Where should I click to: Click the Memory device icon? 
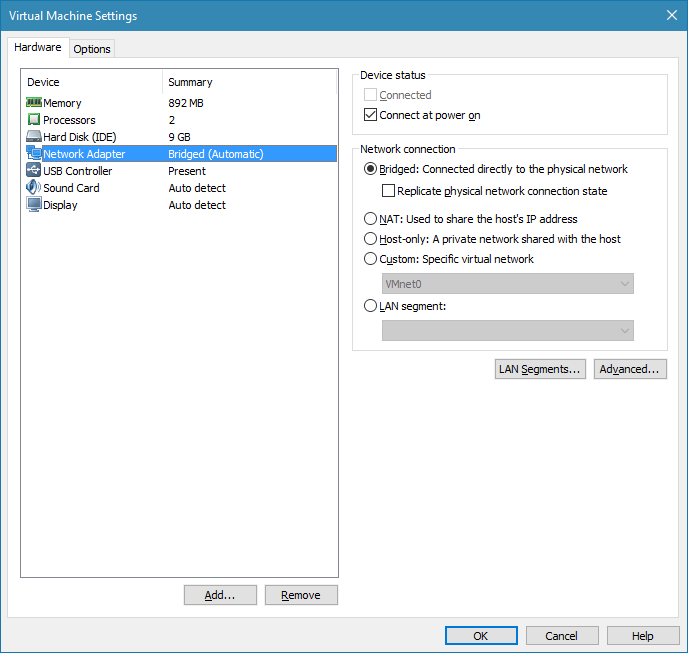tap(33, 103)
